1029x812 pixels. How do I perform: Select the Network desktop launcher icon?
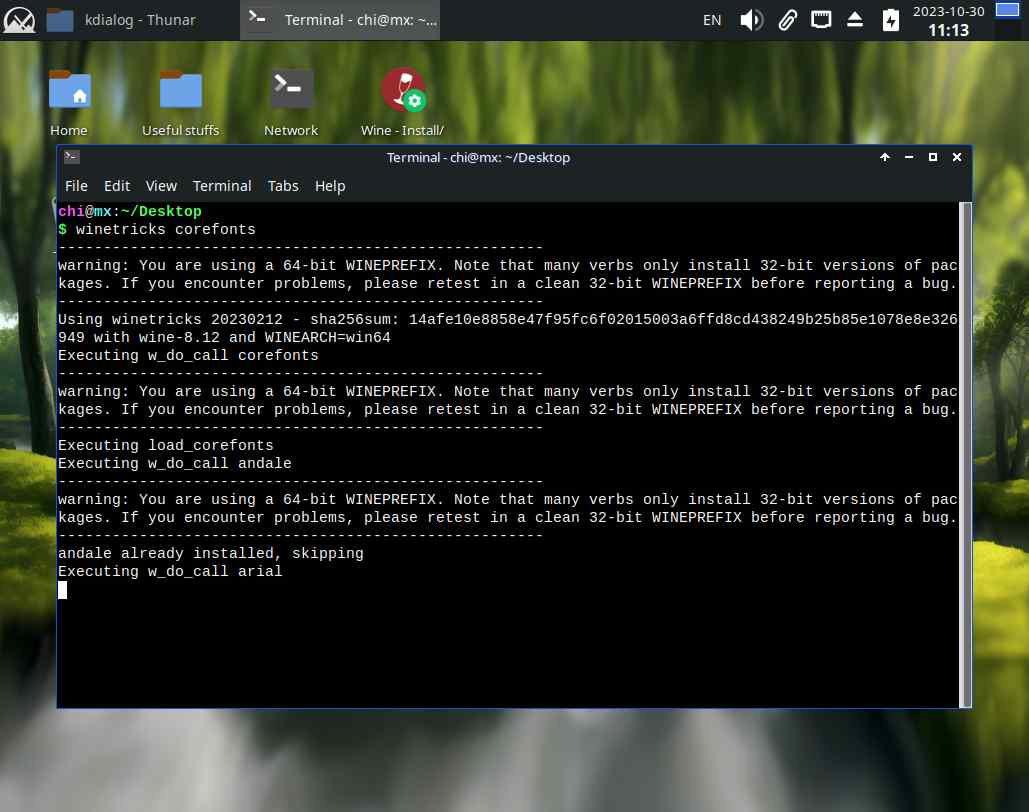coord(291,103)
